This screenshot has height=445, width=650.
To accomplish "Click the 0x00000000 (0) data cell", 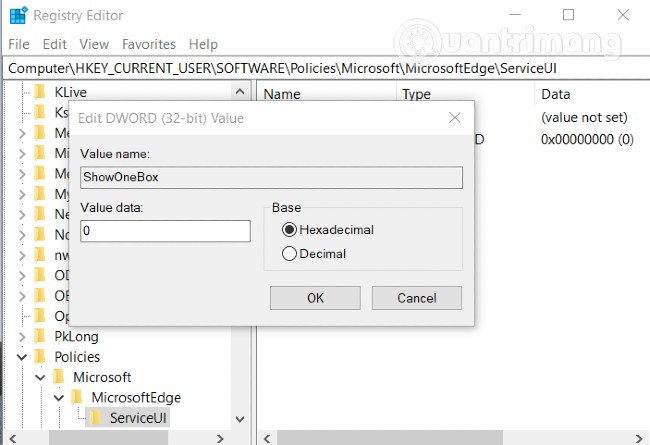I will 587,139.
